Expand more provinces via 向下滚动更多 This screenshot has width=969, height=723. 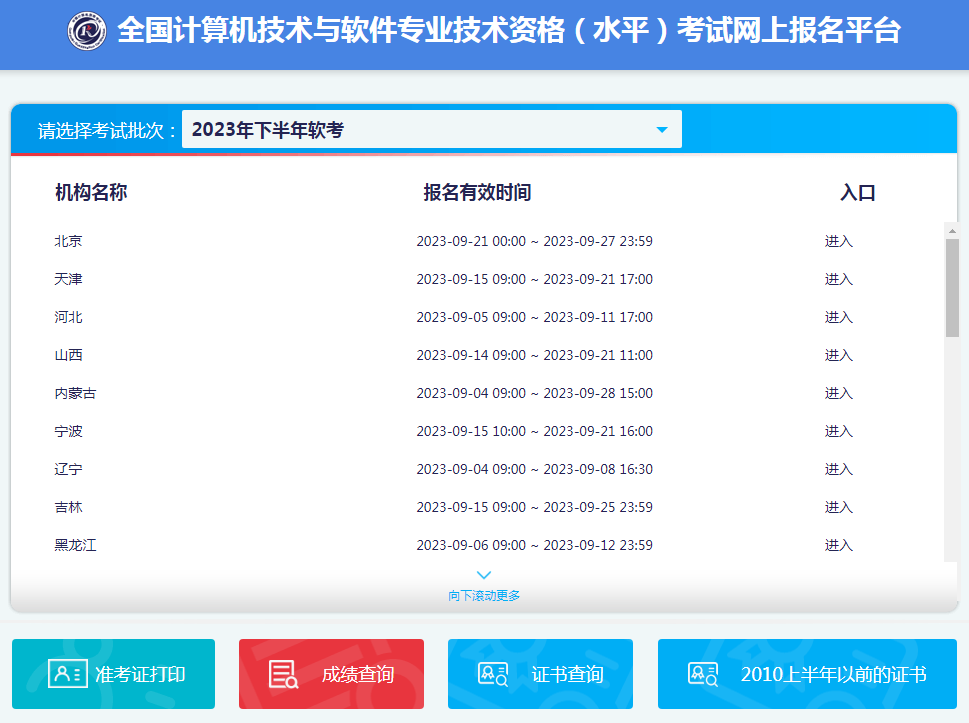(483, 592)
